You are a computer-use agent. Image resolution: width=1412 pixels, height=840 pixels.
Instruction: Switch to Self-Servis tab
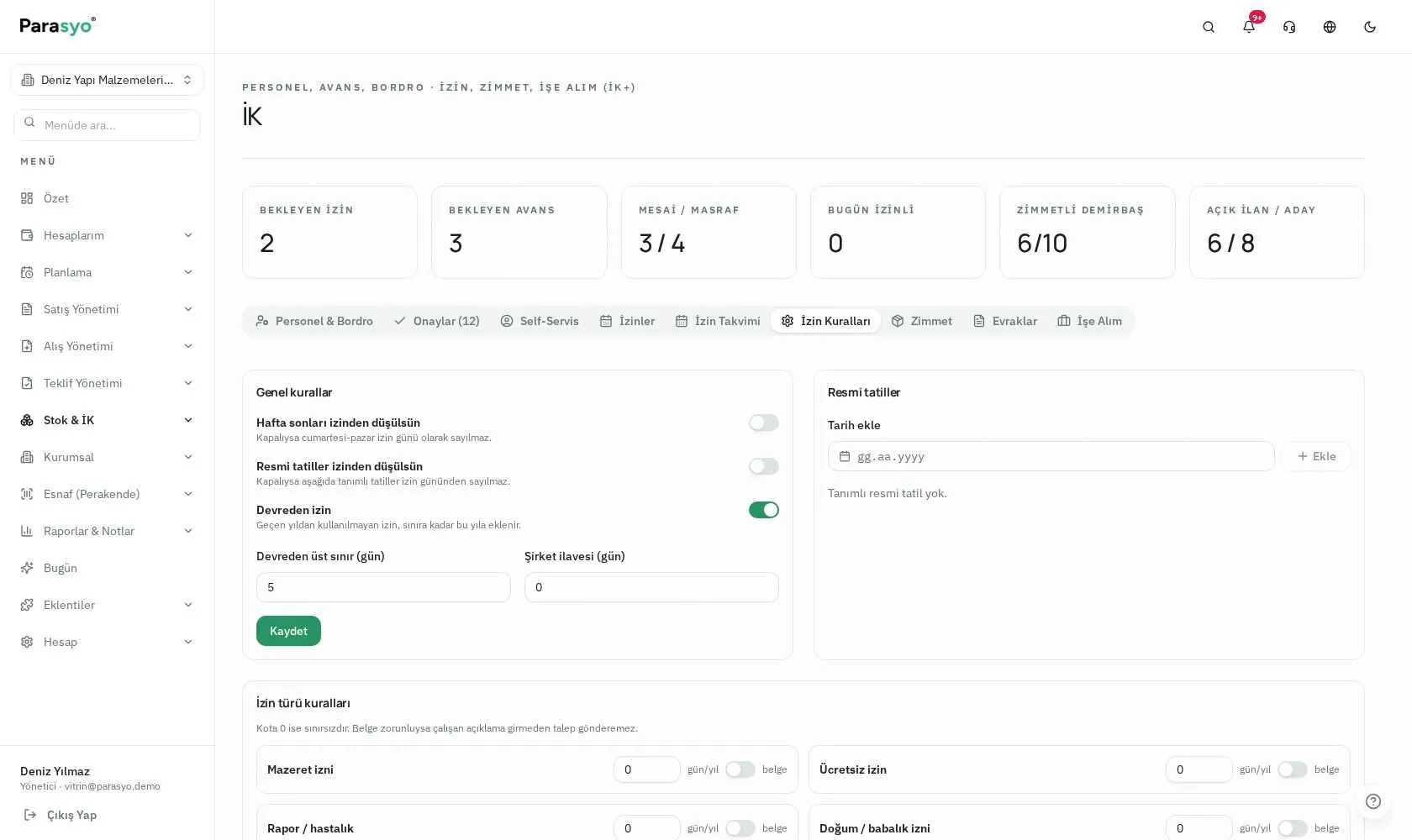tap(540, 321)
